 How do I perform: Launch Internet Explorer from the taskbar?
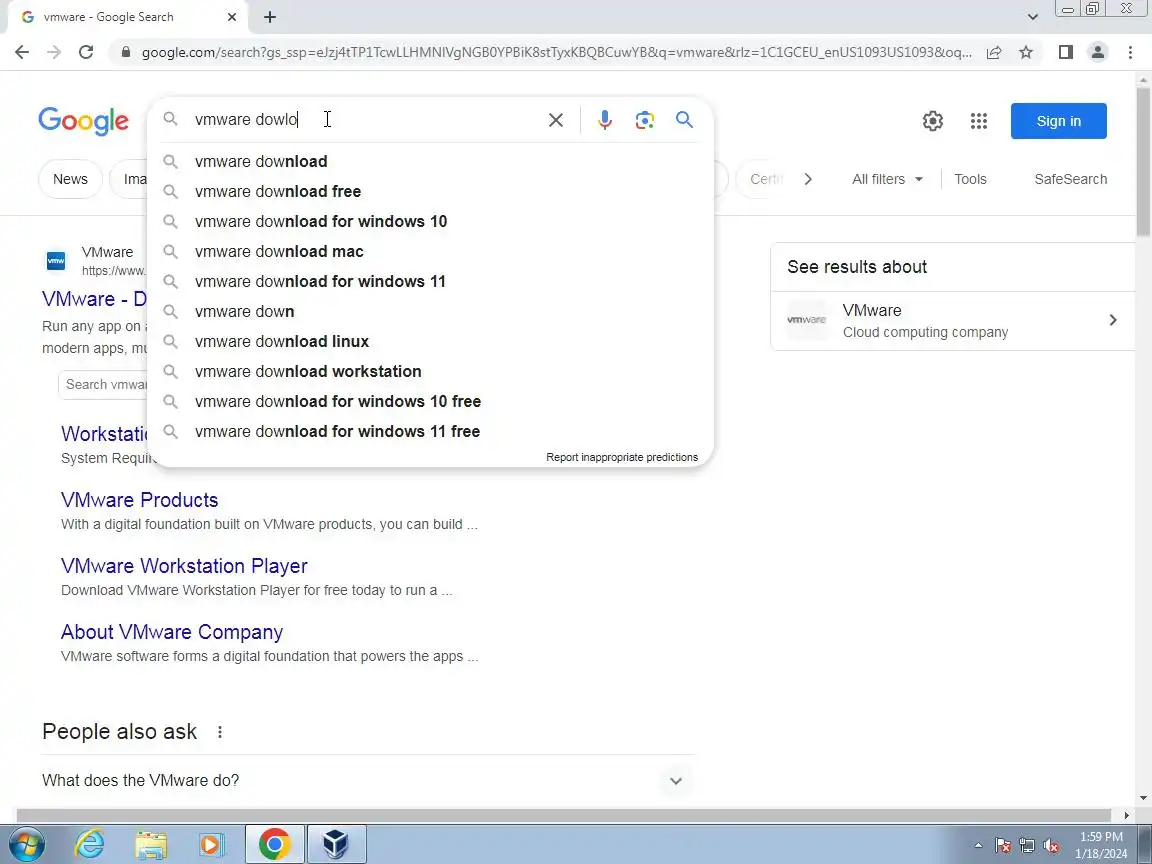[89, 844]
